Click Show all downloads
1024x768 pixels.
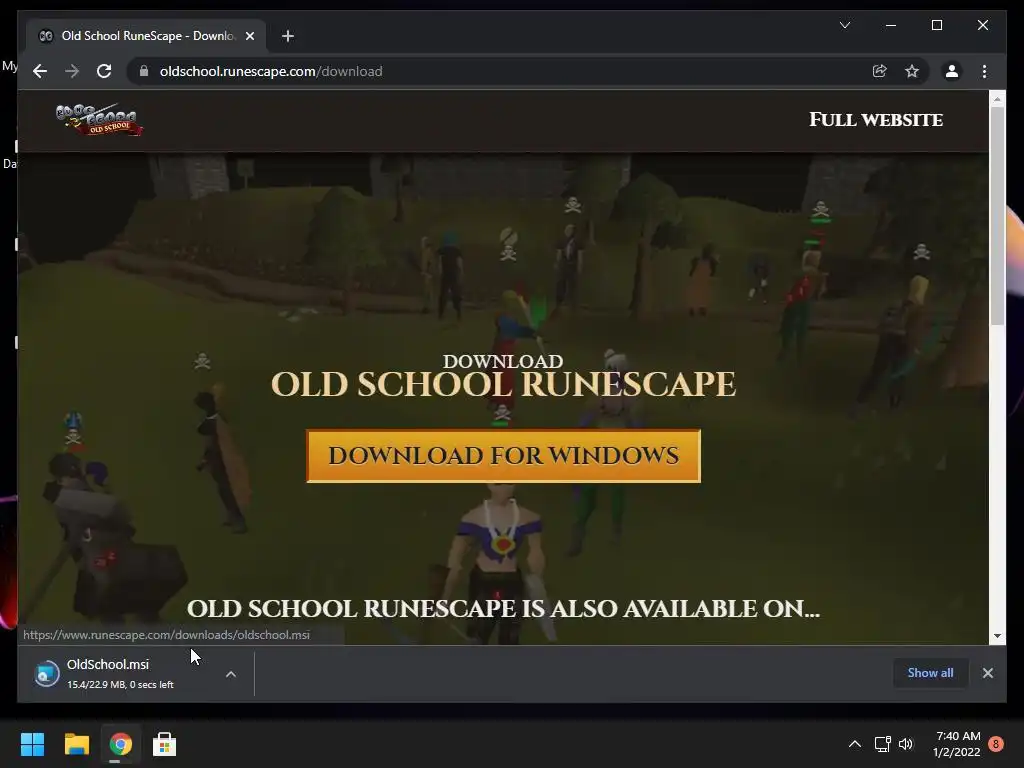pos(930,673)
